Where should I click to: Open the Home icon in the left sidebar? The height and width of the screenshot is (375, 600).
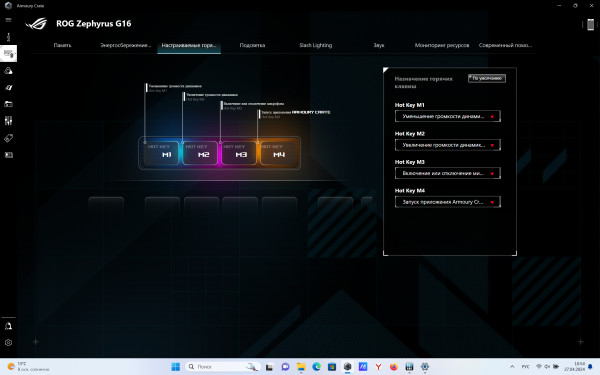point(8,37)
